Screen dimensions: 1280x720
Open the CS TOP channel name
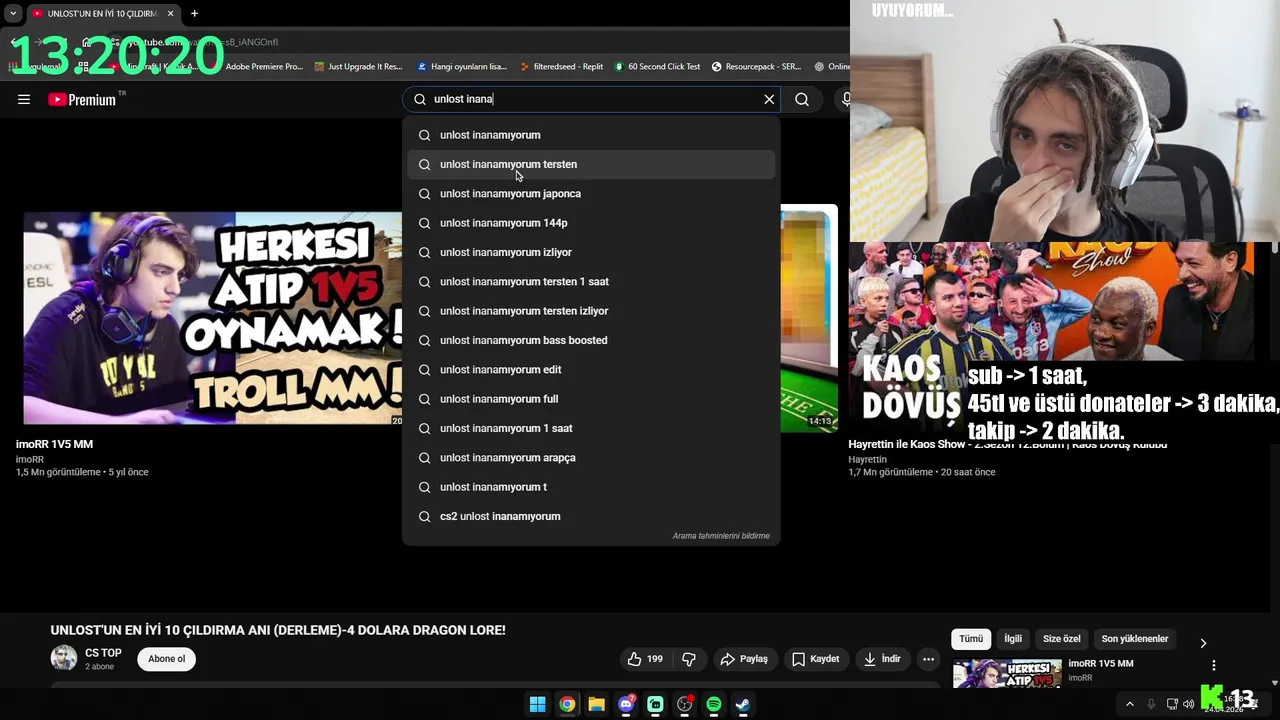[x=103, y=653]
